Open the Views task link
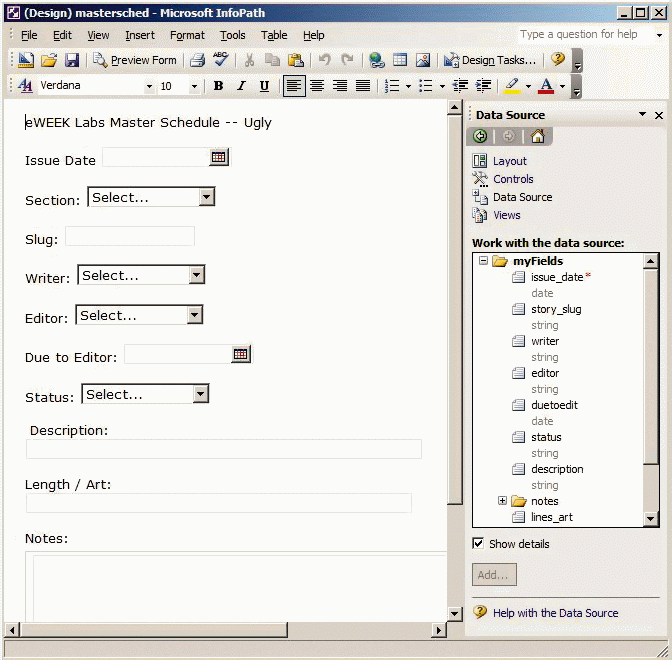The image size is (672, 660). (x=507, y=215)
